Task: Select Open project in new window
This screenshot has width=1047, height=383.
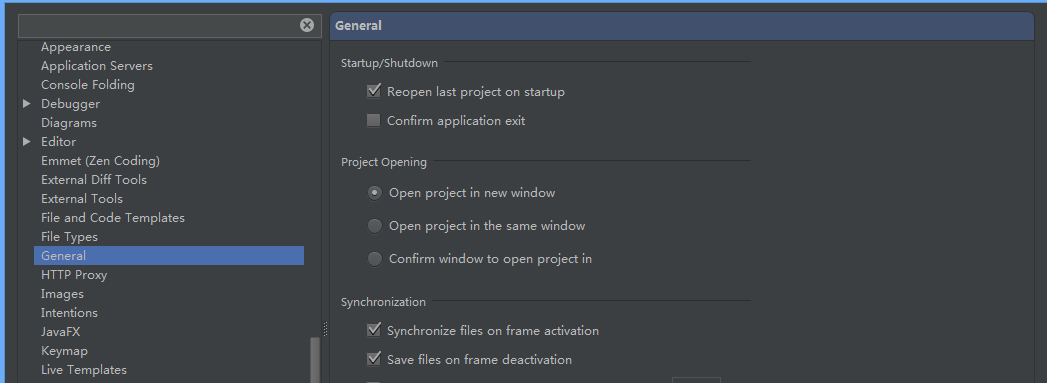Action: click(x=375, y=193)
